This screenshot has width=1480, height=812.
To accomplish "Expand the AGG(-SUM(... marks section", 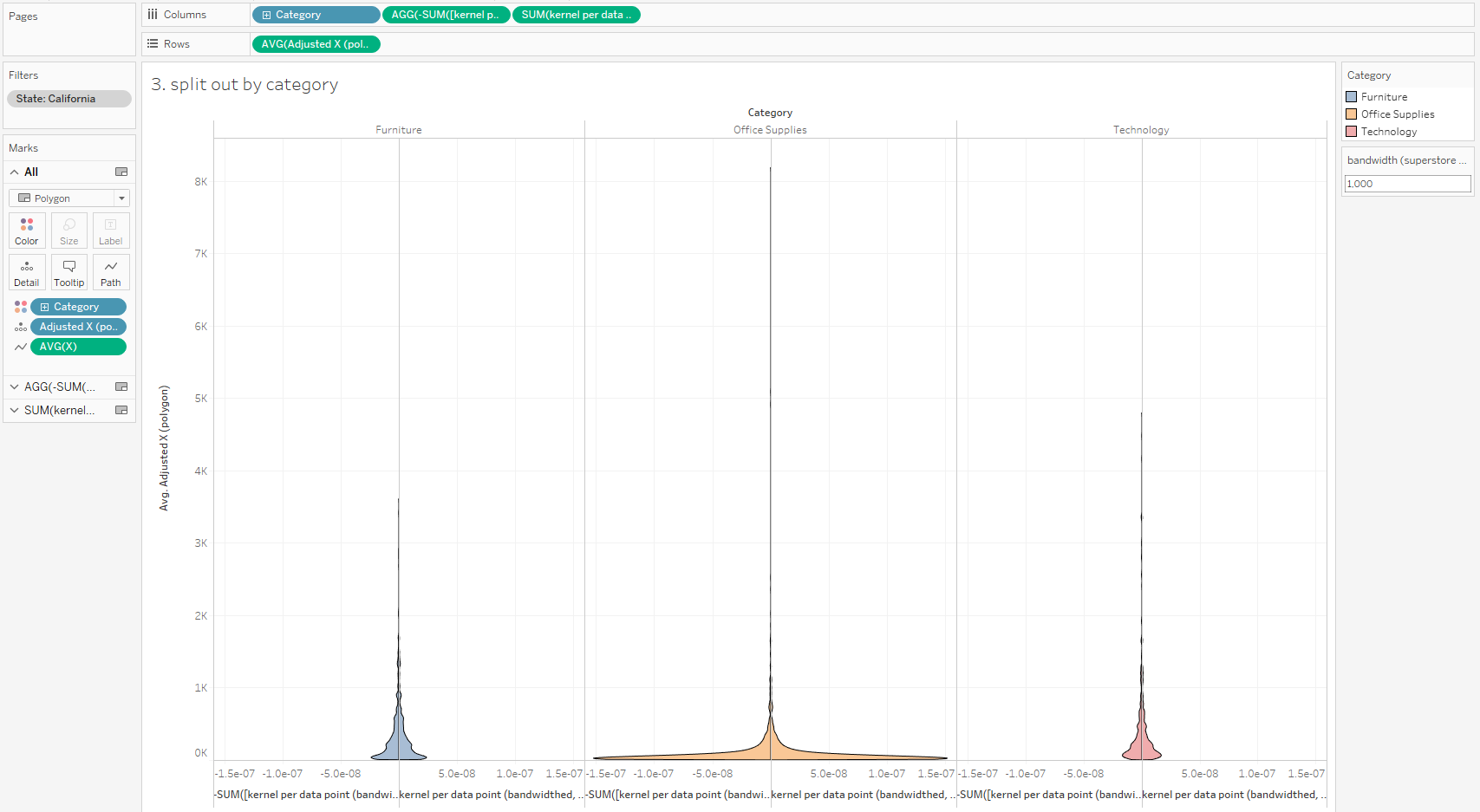I will [x=15, y=387].
